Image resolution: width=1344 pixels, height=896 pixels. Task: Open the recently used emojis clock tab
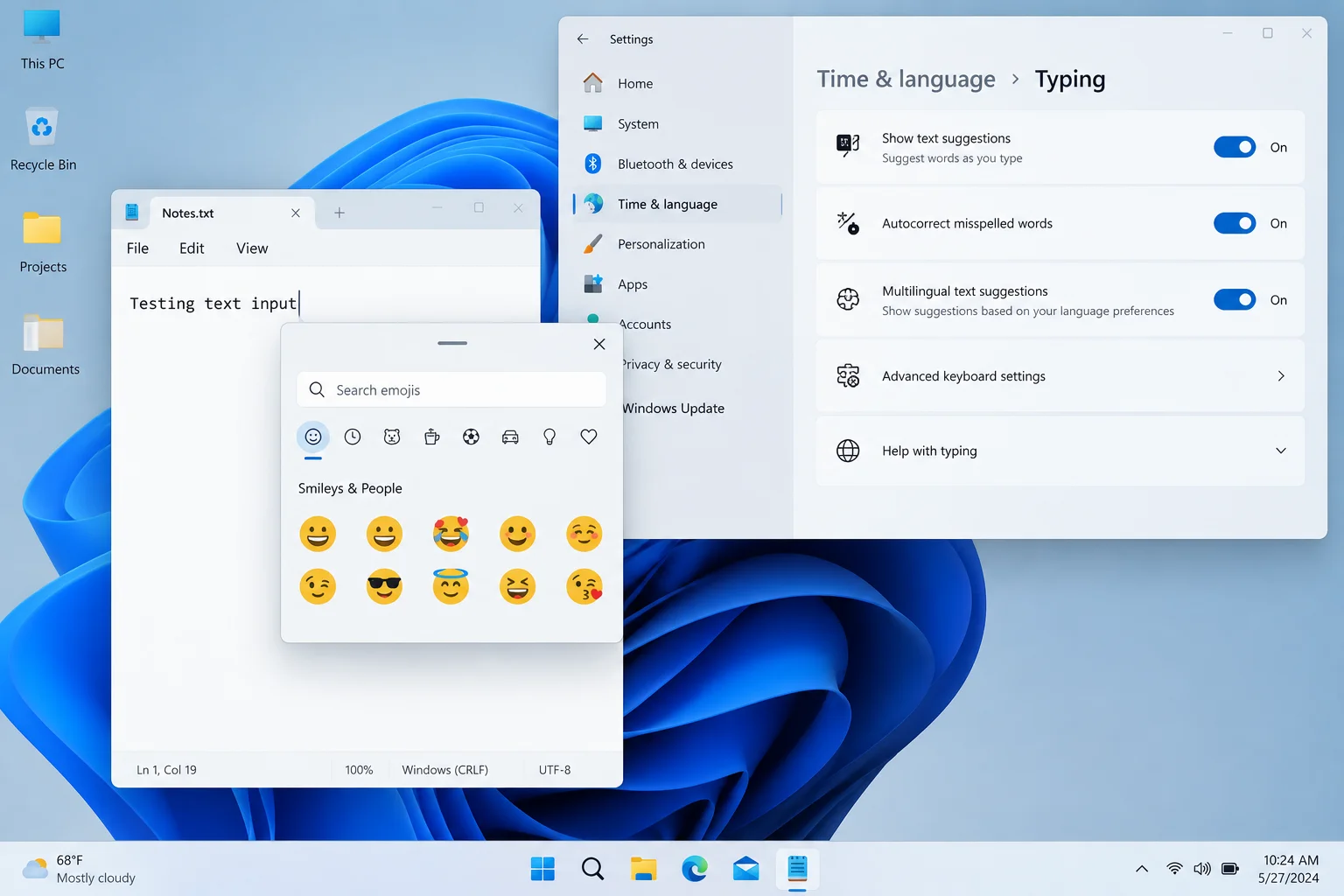pos(353,437)
